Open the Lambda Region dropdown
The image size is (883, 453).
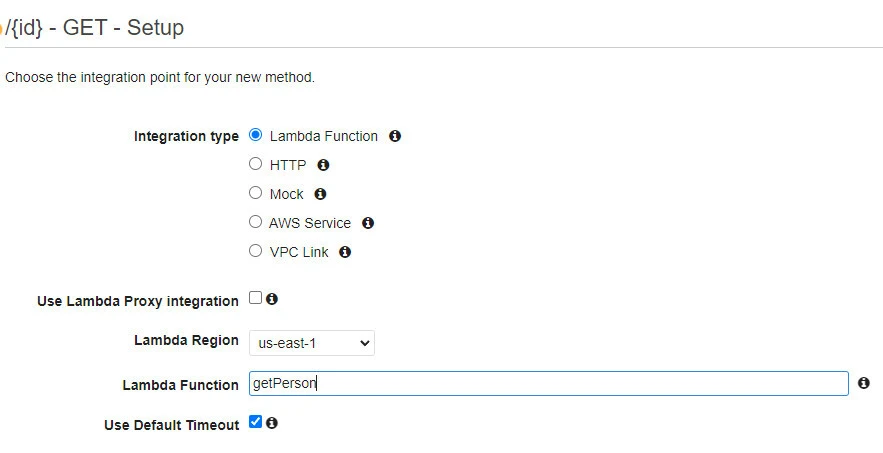tap(311, 343)
